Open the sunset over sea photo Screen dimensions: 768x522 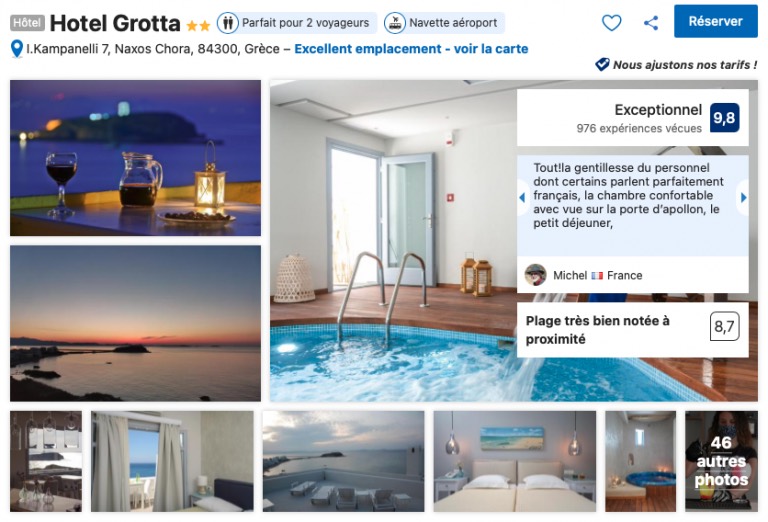pyautogui.click(x=136, y=324)
